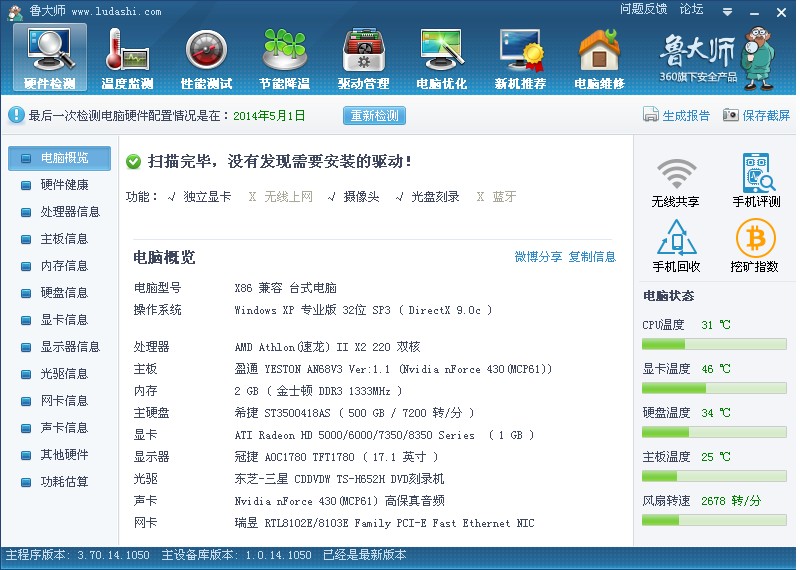Click 生成报告 to generate report

point(677,116)
